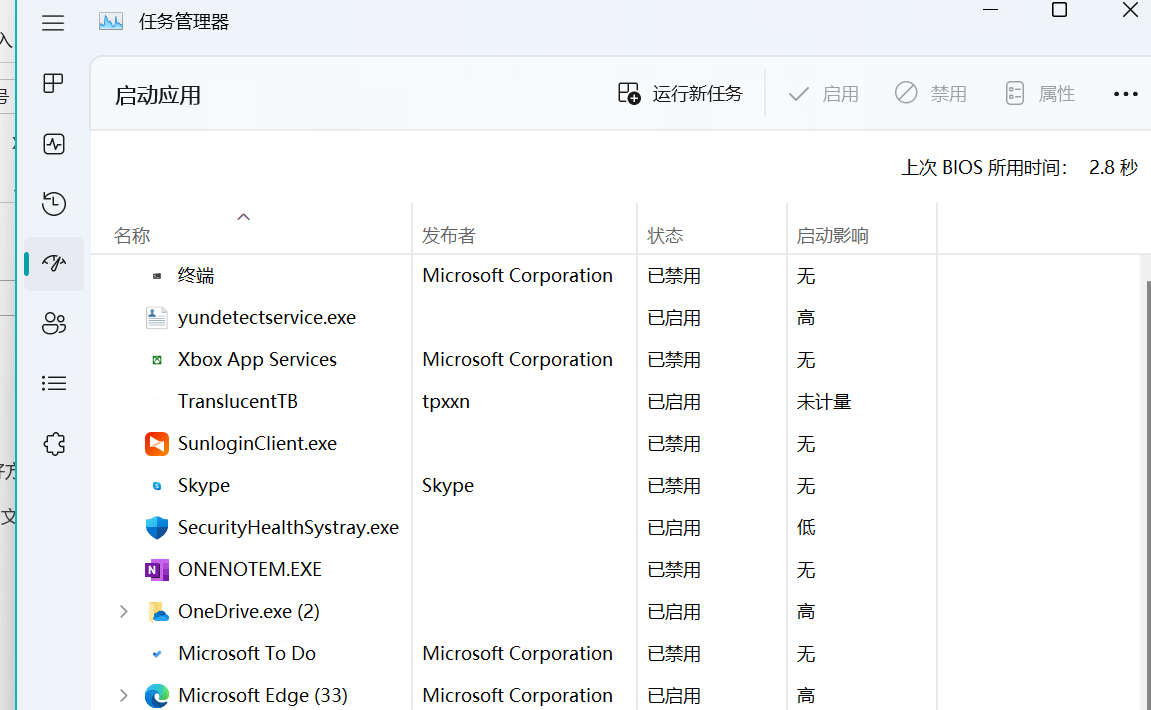Click the 已禁用 status of Xbox App Services
The image size is (1151, 710).
(x=674, y=360)
